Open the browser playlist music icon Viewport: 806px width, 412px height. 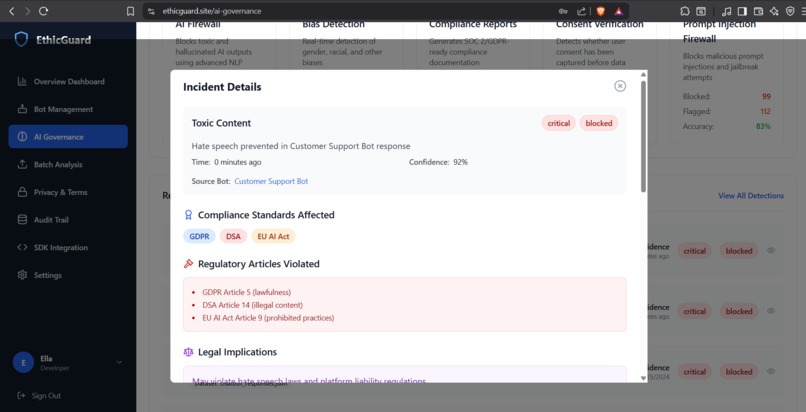(726, 11)
